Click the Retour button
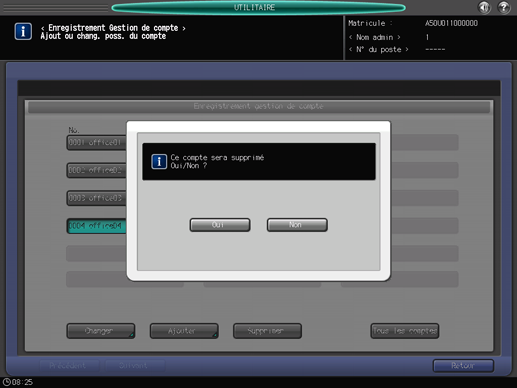Viewport: 517px width, 388px height. (463, 366)
